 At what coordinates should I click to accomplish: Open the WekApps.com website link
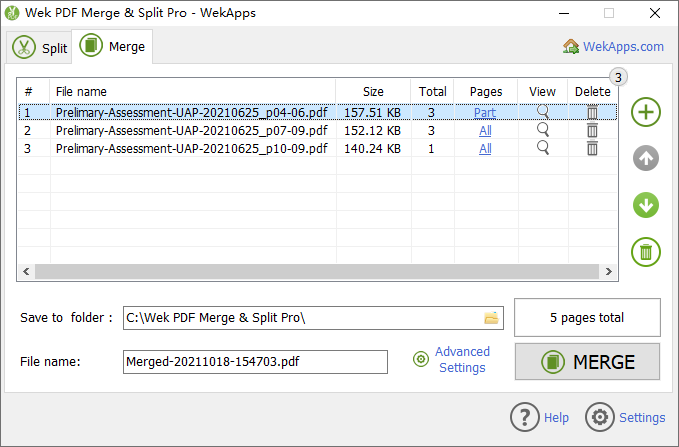pos(623,46)
